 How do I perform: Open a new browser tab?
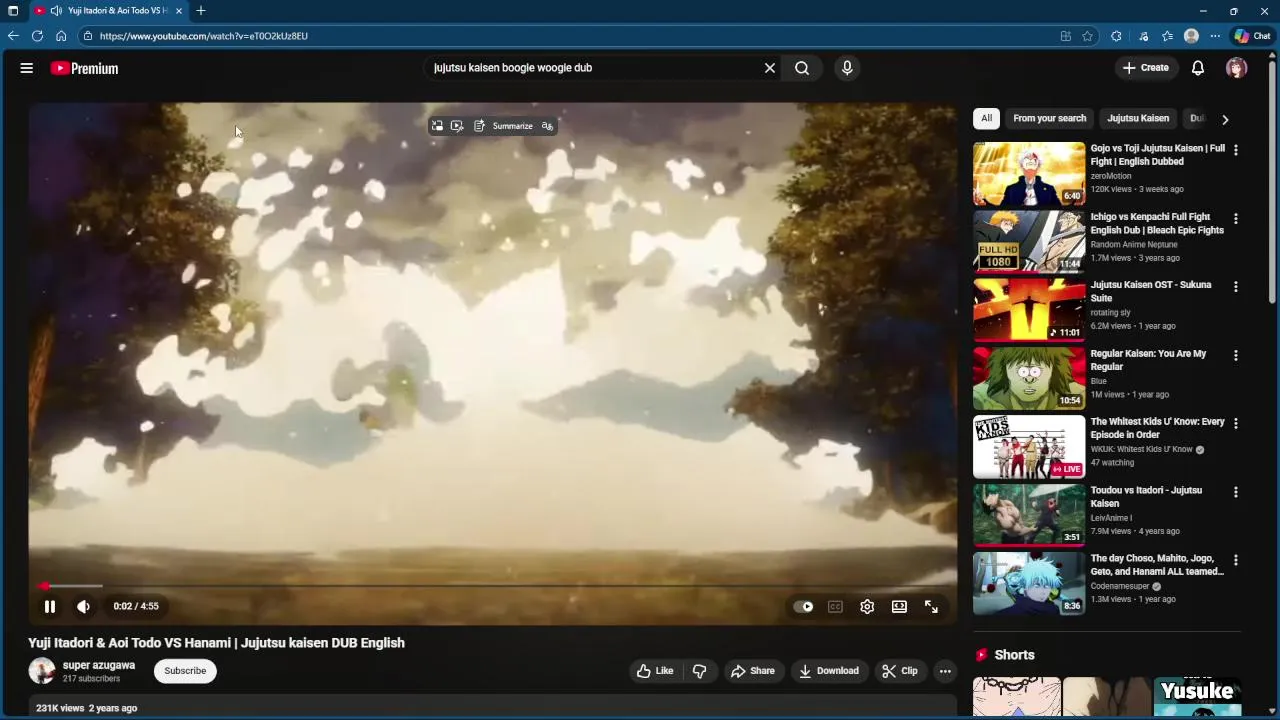(x=201, y=11)
